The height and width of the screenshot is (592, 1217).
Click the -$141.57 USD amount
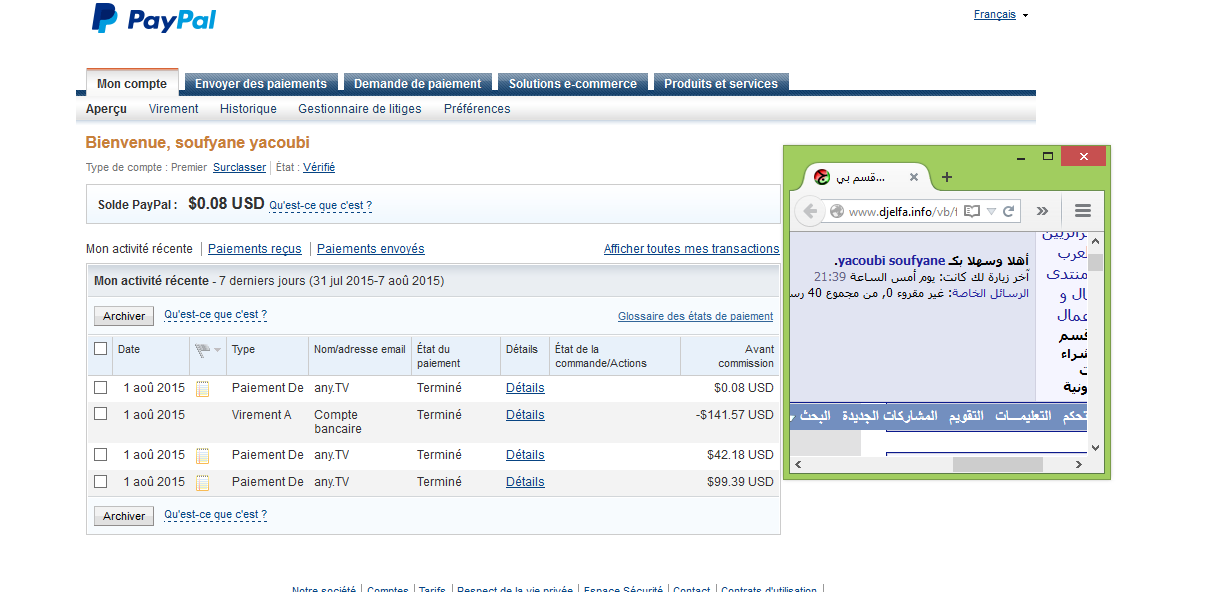[735, 415]
